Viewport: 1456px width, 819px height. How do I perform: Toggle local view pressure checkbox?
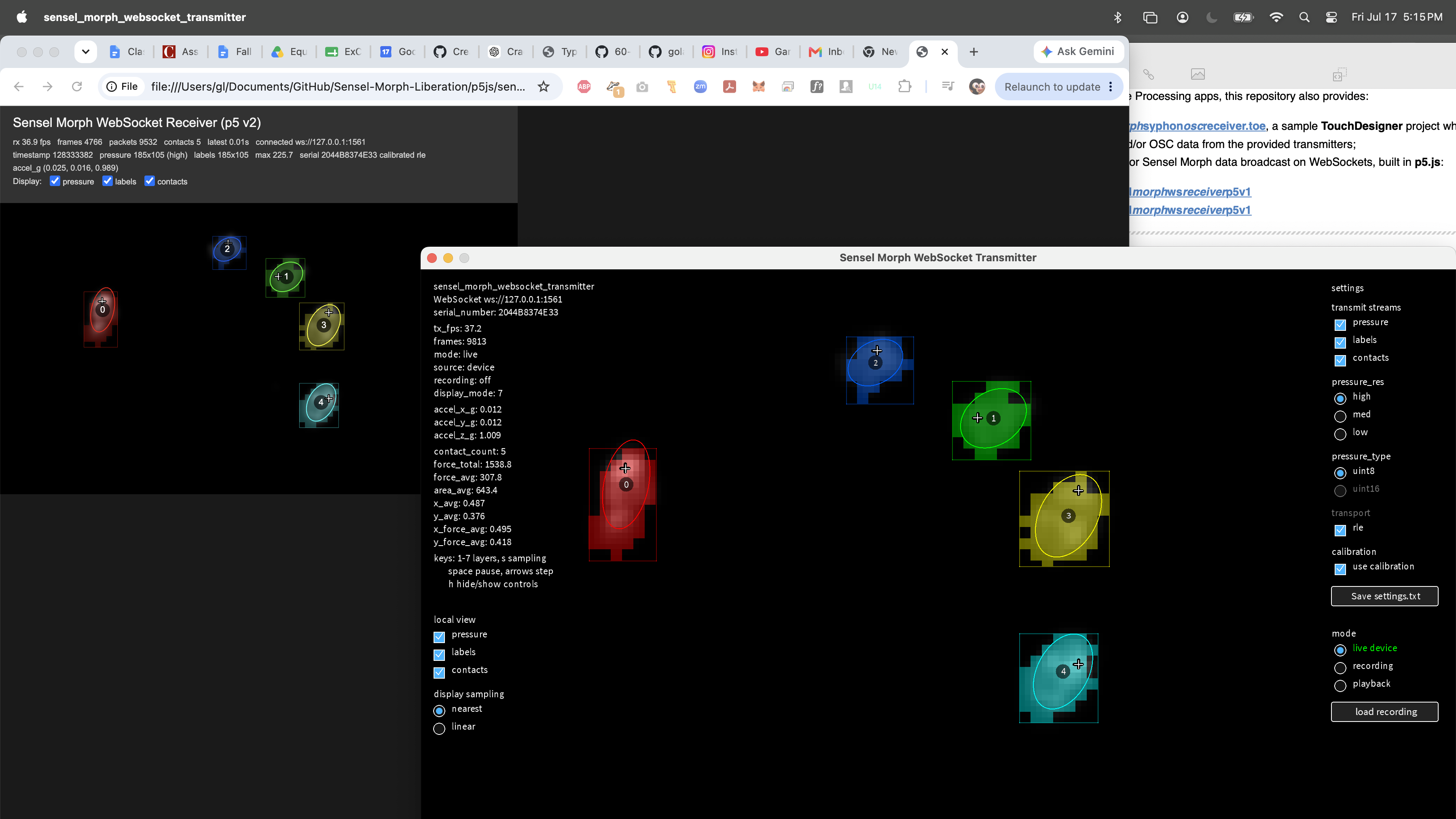pyautogui.click(x=439, y=637)
